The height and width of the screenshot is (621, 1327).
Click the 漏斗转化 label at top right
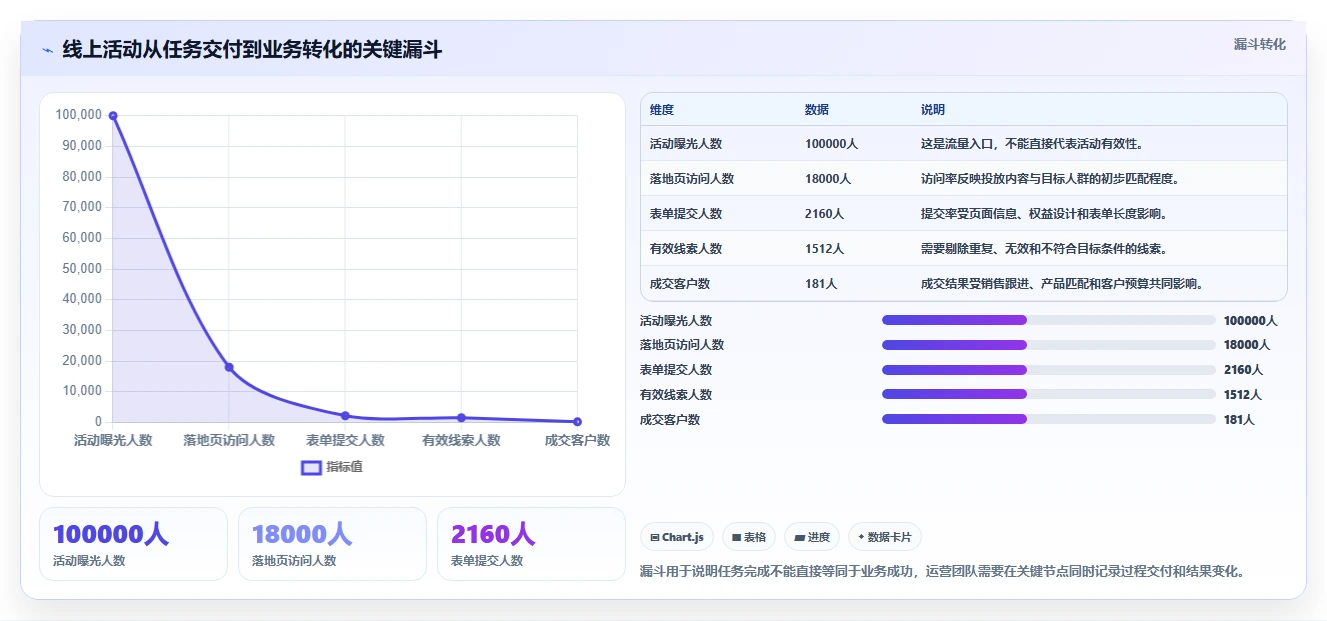click(x=1259, y=44)
